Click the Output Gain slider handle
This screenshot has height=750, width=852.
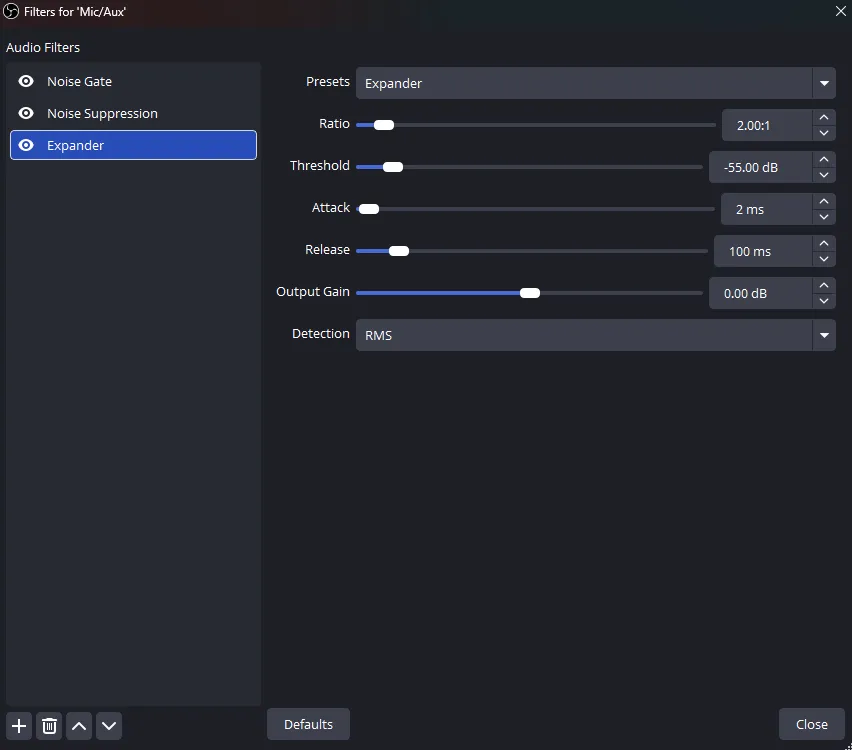tap(530, 293)
